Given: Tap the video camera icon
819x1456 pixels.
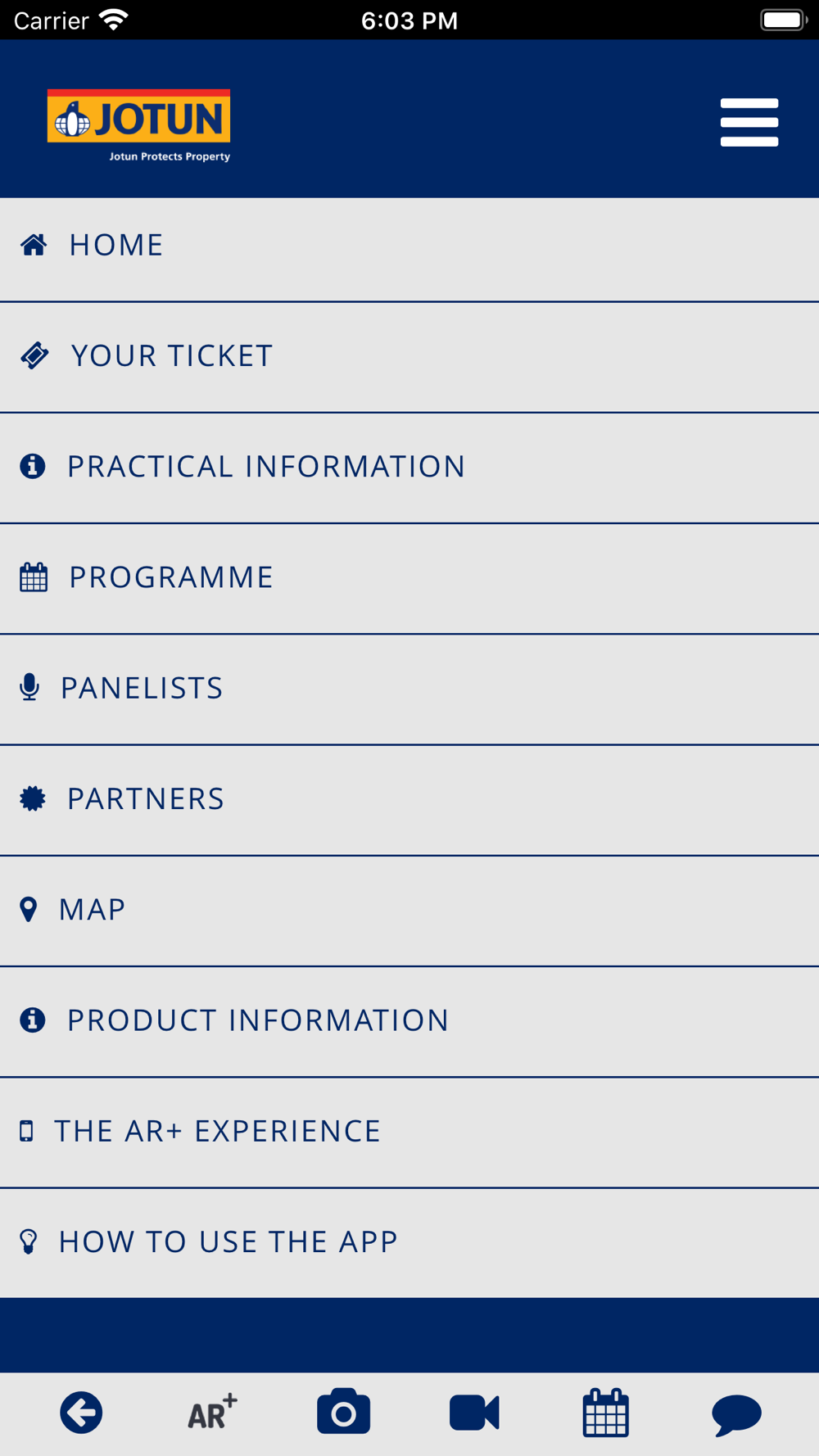Looking at the screenshot, I should coord(474,1413).
